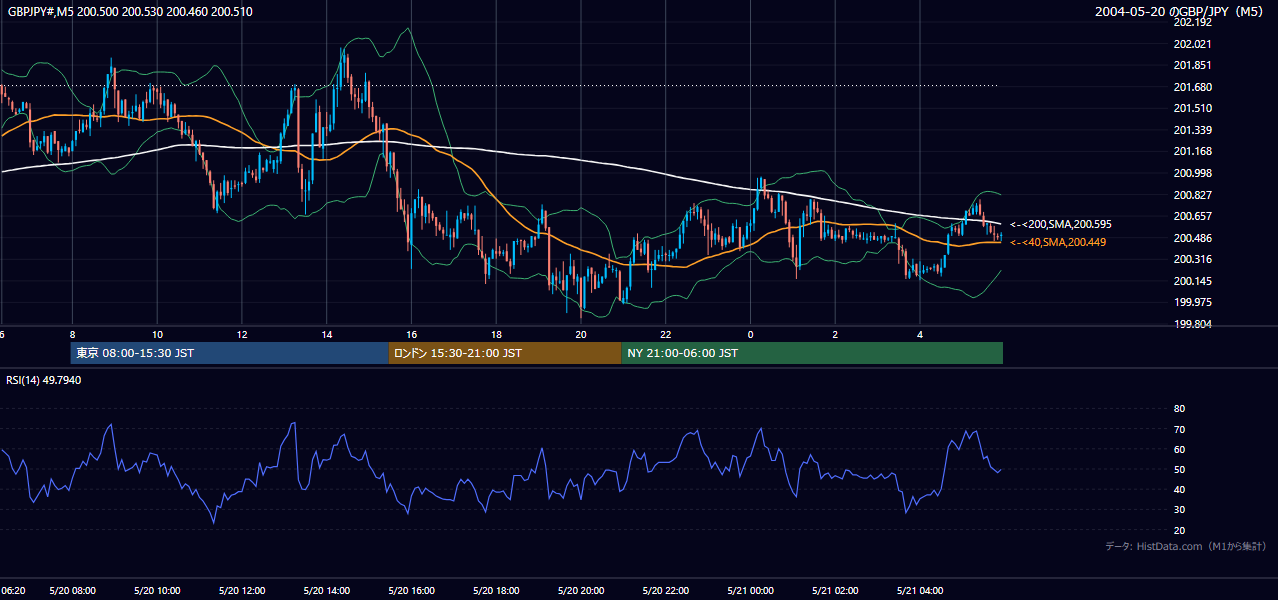The image size is (1278, 600).
Task: Click the 5/20 16:00 time axis label
Action: click(412, 591)
